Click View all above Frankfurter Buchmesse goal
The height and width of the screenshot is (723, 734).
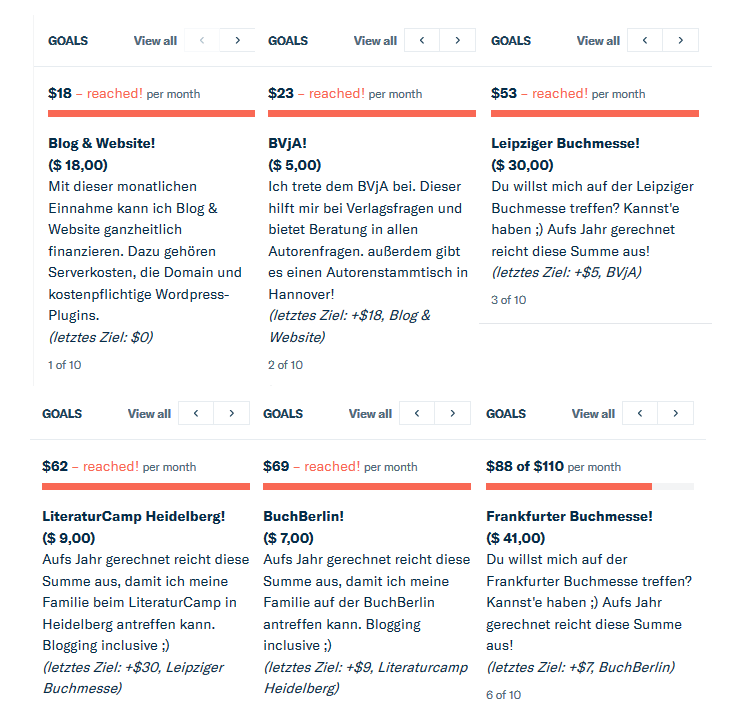click(593, 414)
